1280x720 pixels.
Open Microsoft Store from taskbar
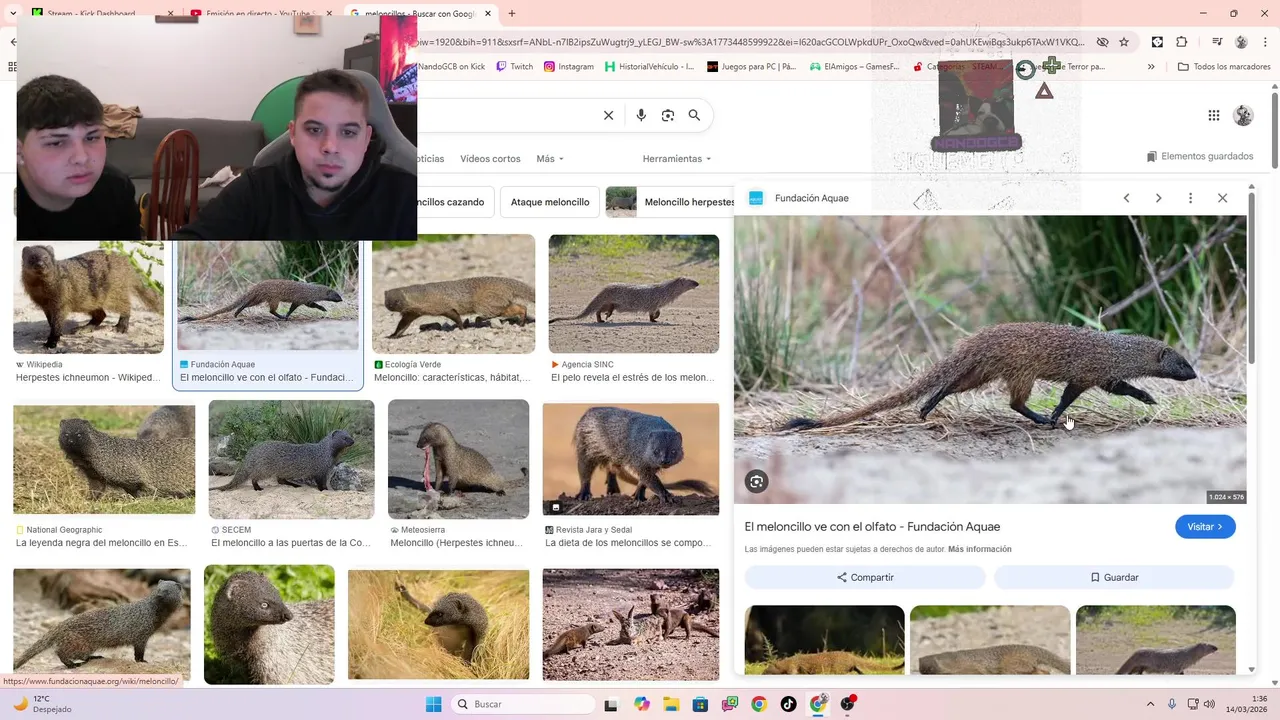pyautogui.click(x=701, y=704)
